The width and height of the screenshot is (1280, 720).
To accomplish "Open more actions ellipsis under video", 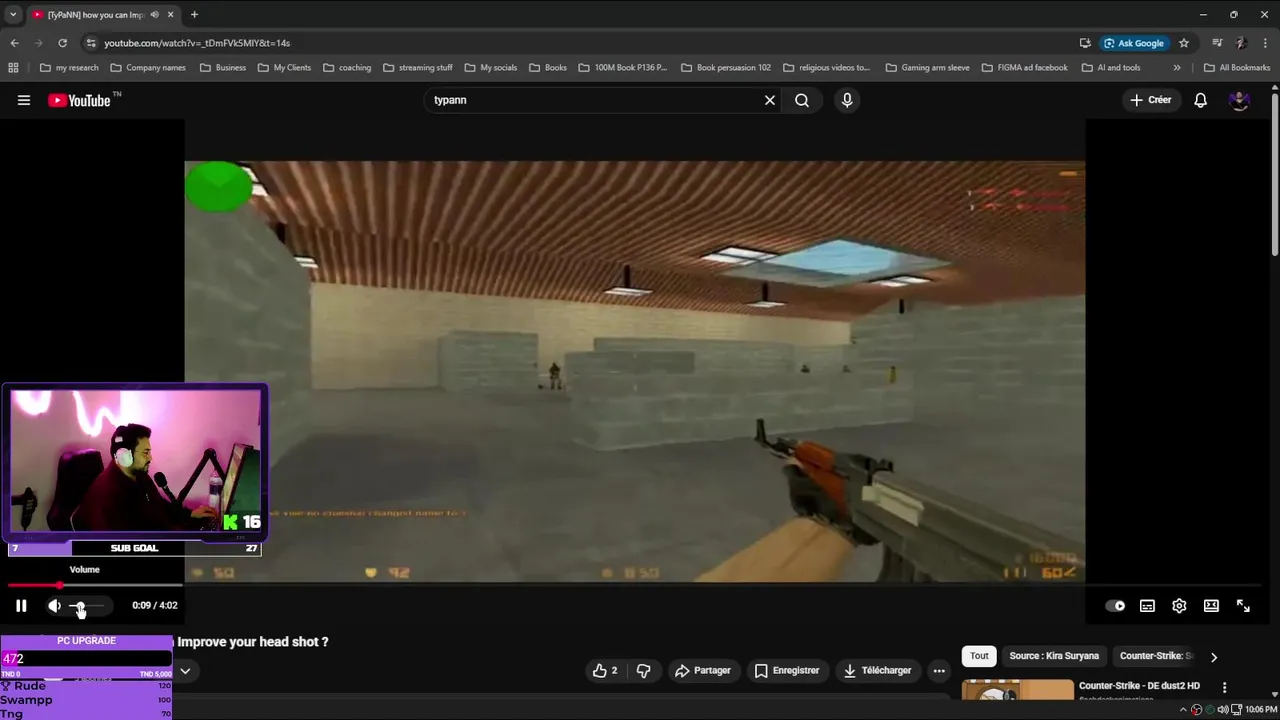I will coord(939,670).
